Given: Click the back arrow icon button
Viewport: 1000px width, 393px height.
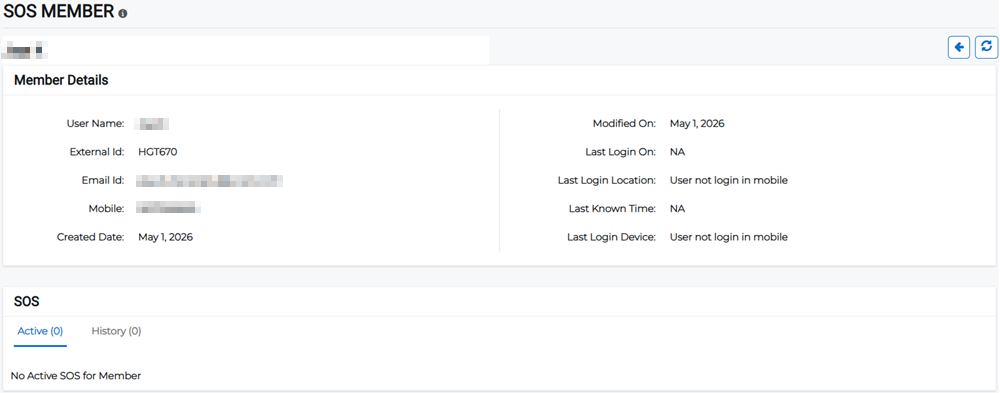Looking at the screenshot, I should (959, 47).
